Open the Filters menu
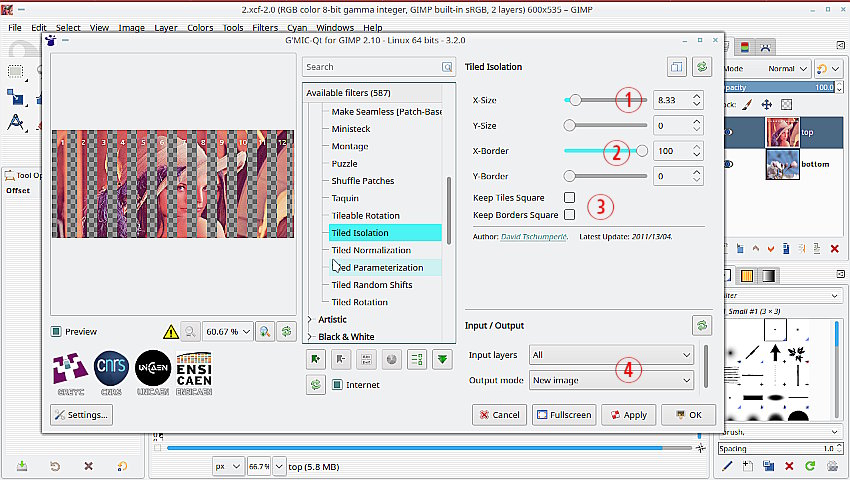This screenshot has height=480, width=850. point(265,28)
